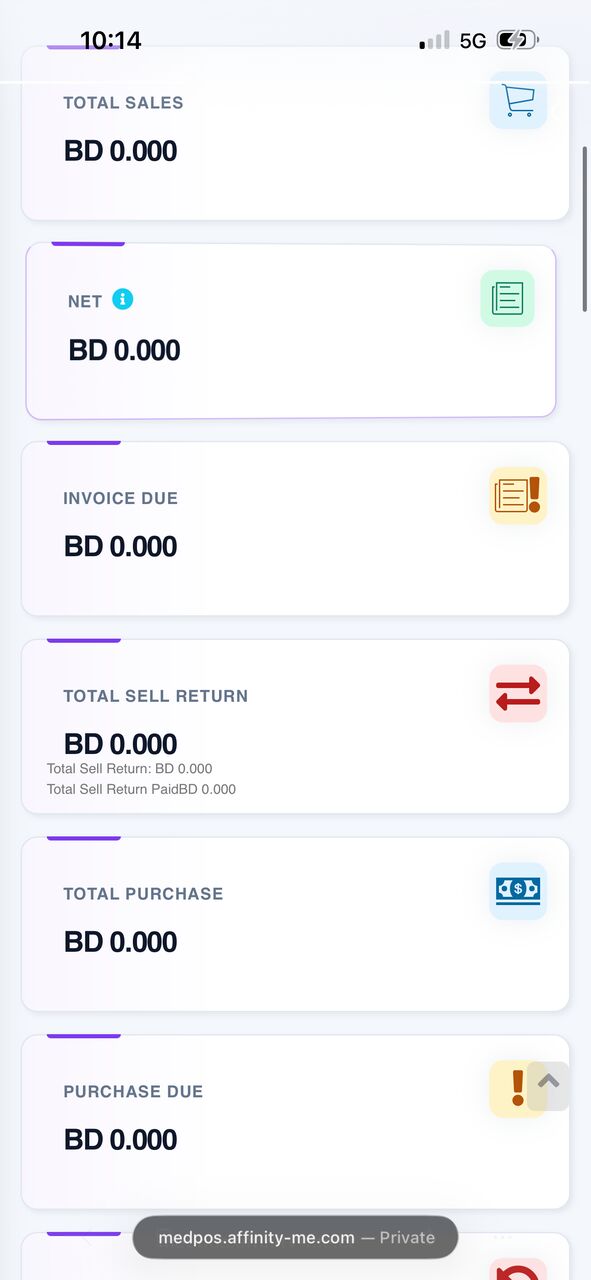Screen dimensions: 591x1280
Task: Tap Total Sell Return Paid detail line
Action: 141,789
